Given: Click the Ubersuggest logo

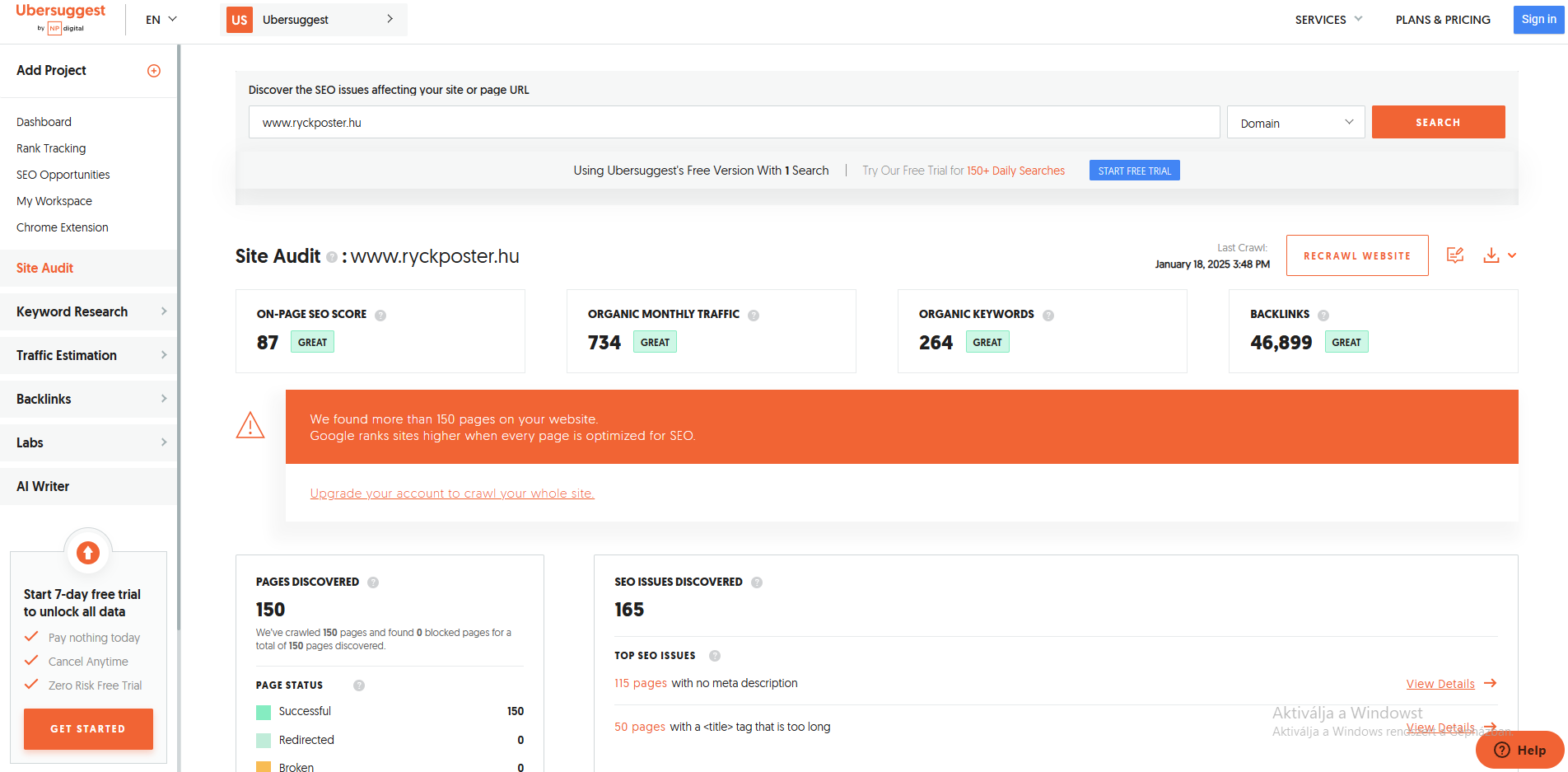Looking at the screenshot, I should (60, 17).
